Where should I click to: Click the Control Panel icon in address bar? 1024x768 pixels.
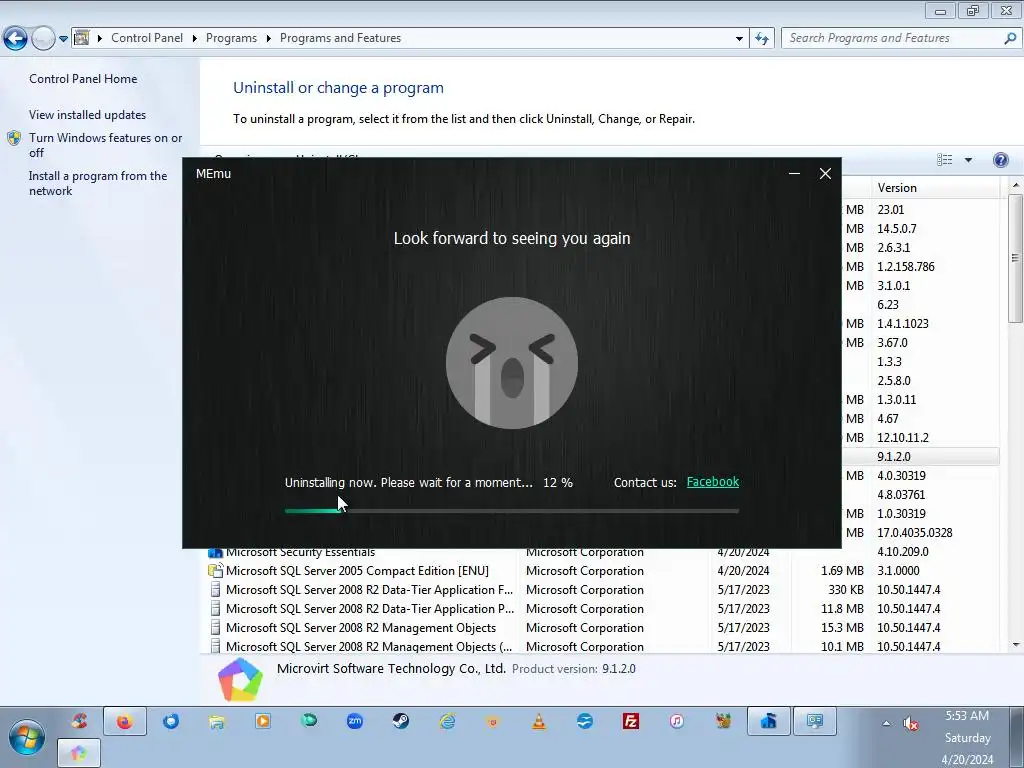(x=82, y=38)
